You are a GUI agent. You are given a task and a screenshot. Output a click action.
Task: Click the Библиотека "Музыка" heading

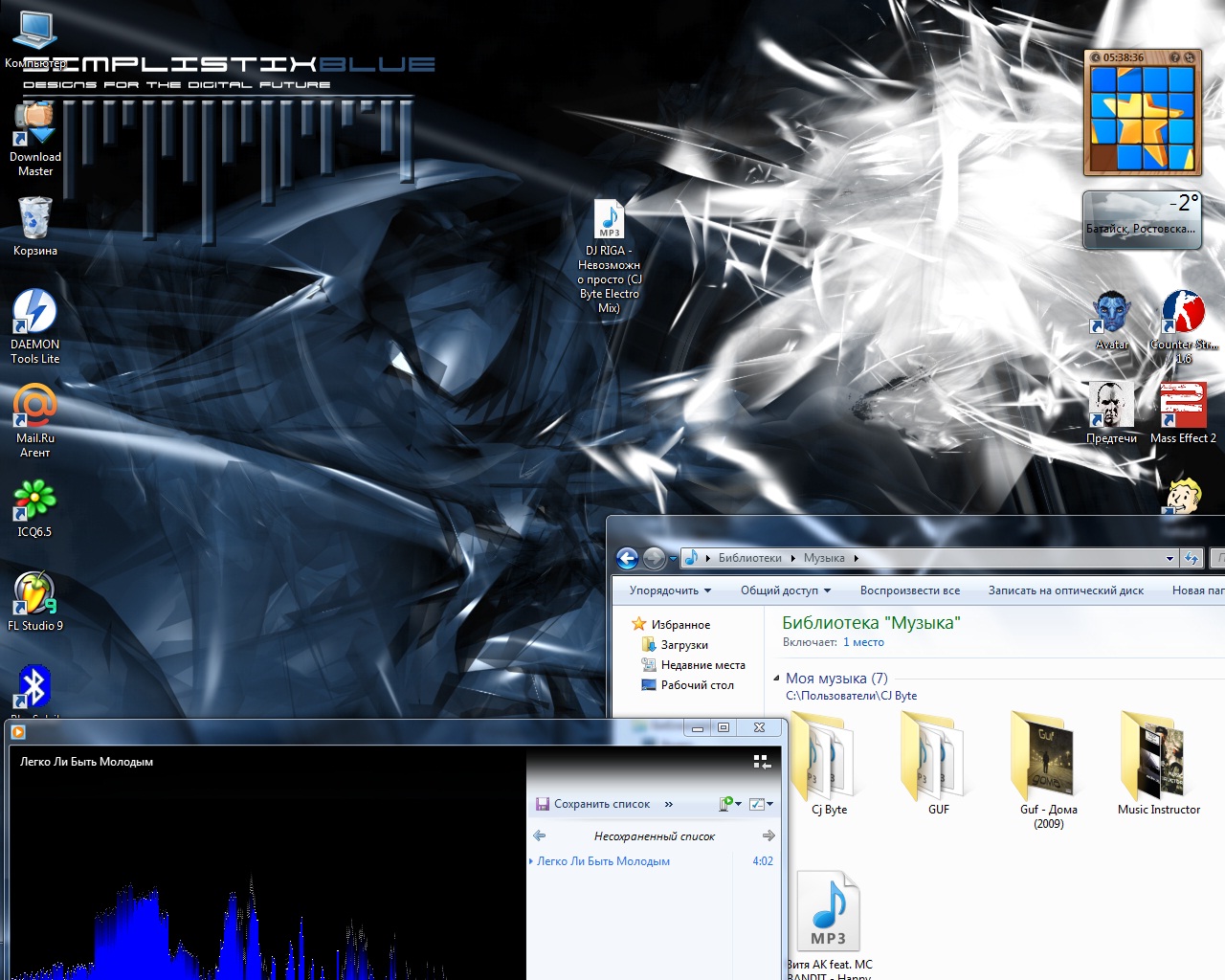tap(871, 623)
